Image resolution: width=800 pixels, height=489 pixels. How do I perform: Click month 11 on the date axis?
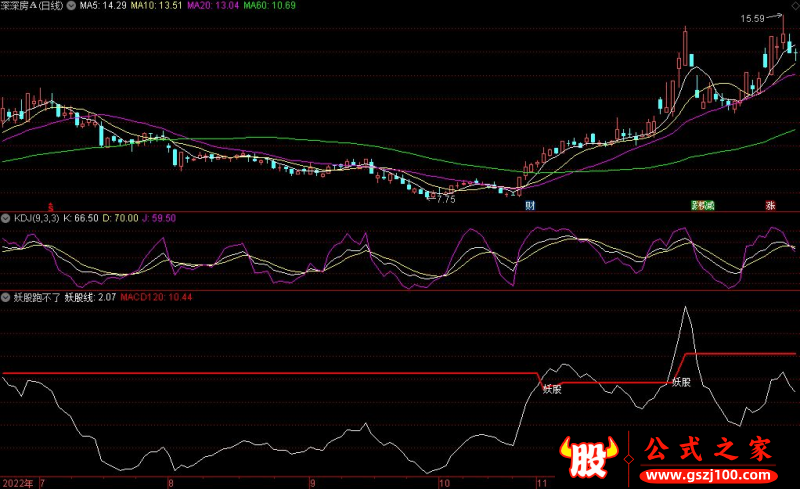point(539,482)
